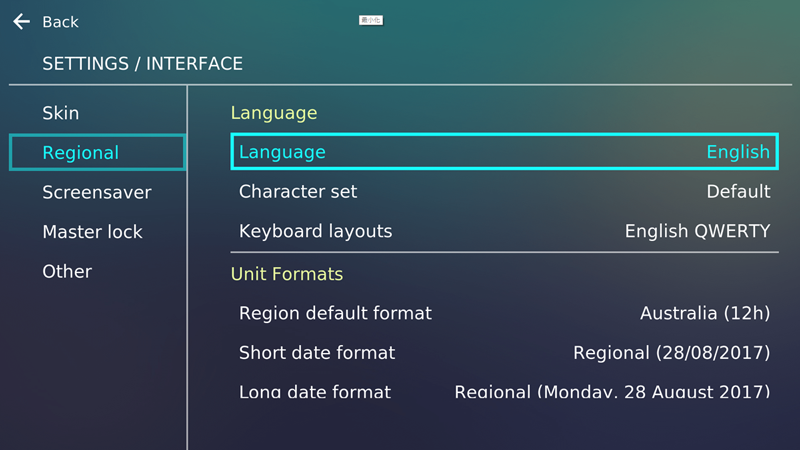Click the Regional Monday 28 August 2017 value
800x450 pixels.
pos(612,391)
